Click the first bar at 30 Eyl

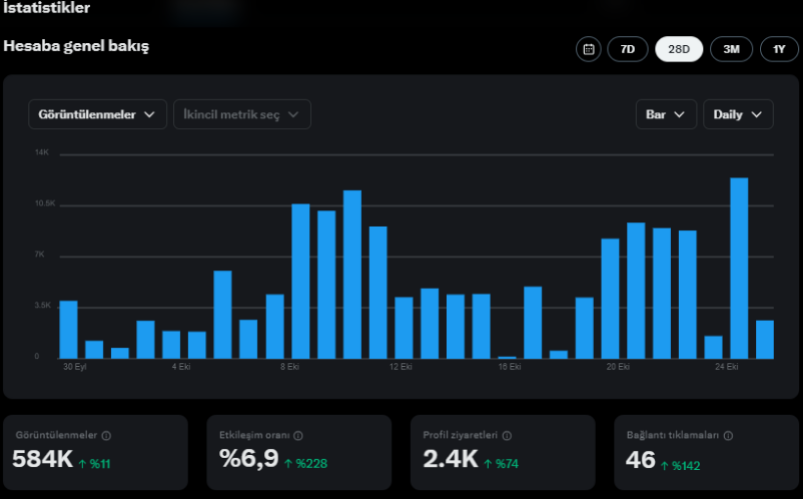pos(69,329)
